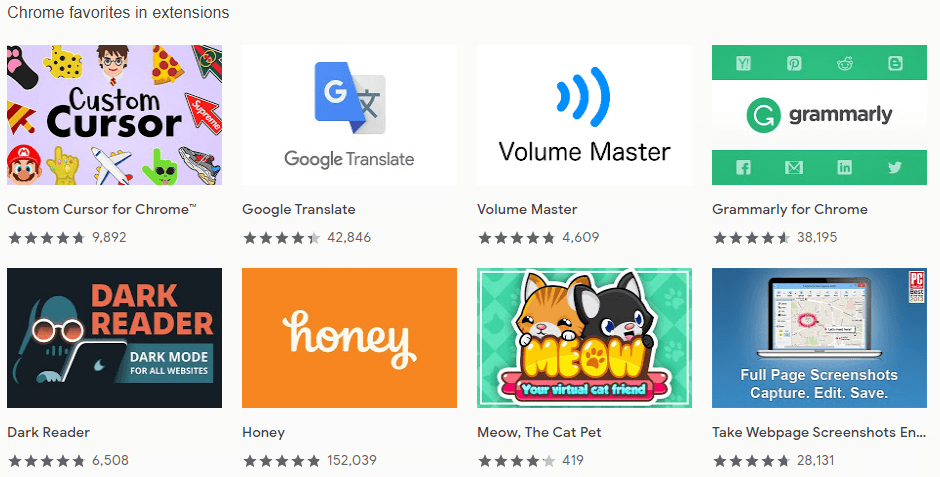Viewport: 940px width, 477px height.
Task: Open the Meow cat pet thumbnail
Action: pos(585,338)
